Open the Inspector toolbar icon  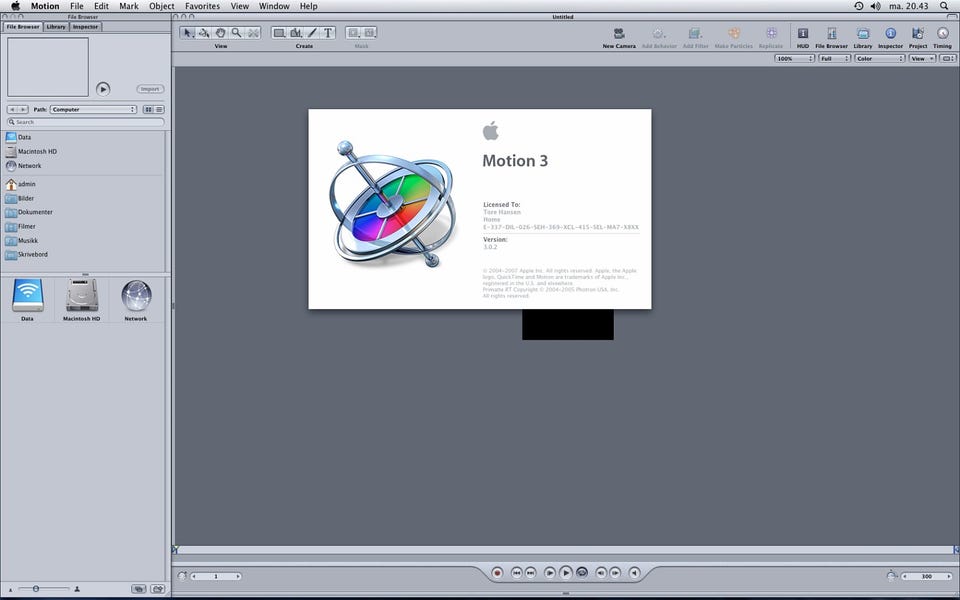pos(890,34)
